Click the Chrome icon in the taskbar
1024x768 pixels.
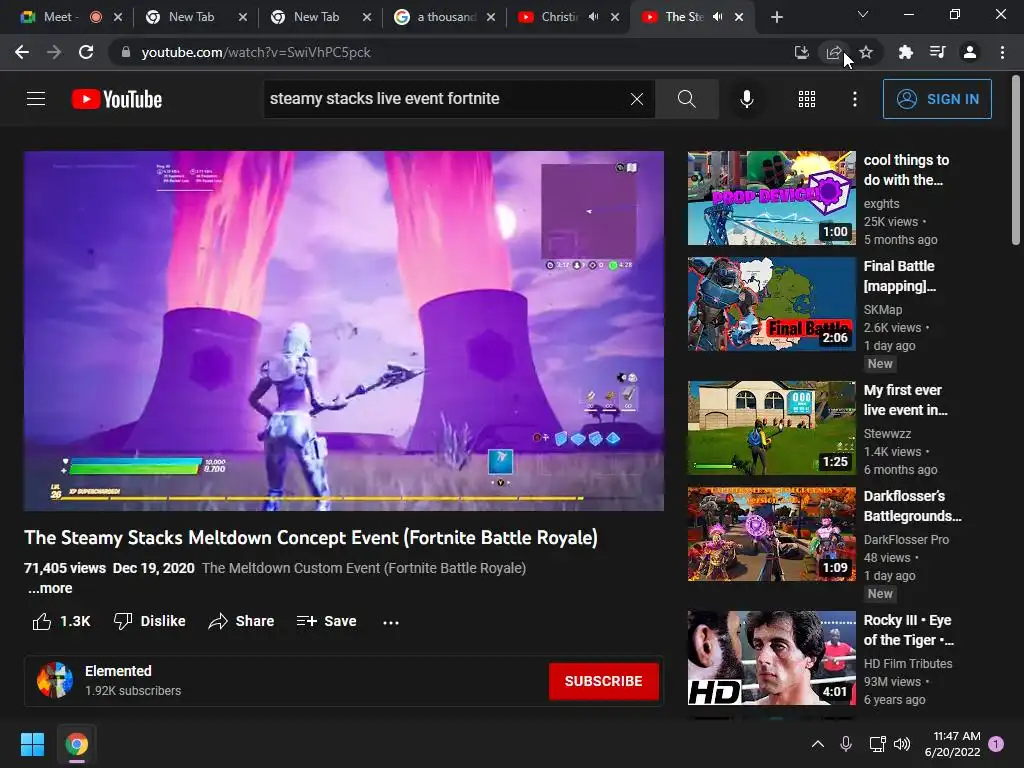coord(76,744)
